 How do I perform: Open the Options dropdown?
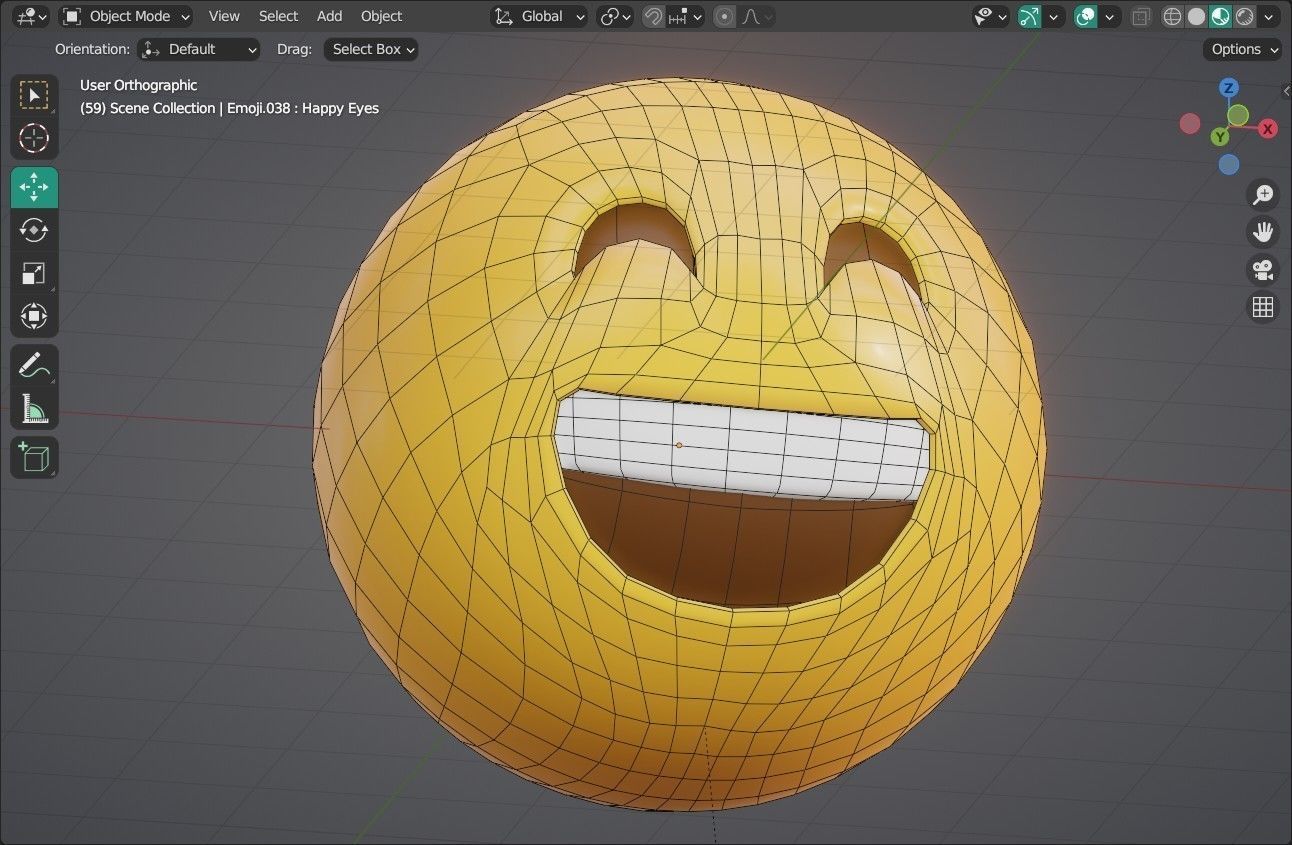[1243, 49]
